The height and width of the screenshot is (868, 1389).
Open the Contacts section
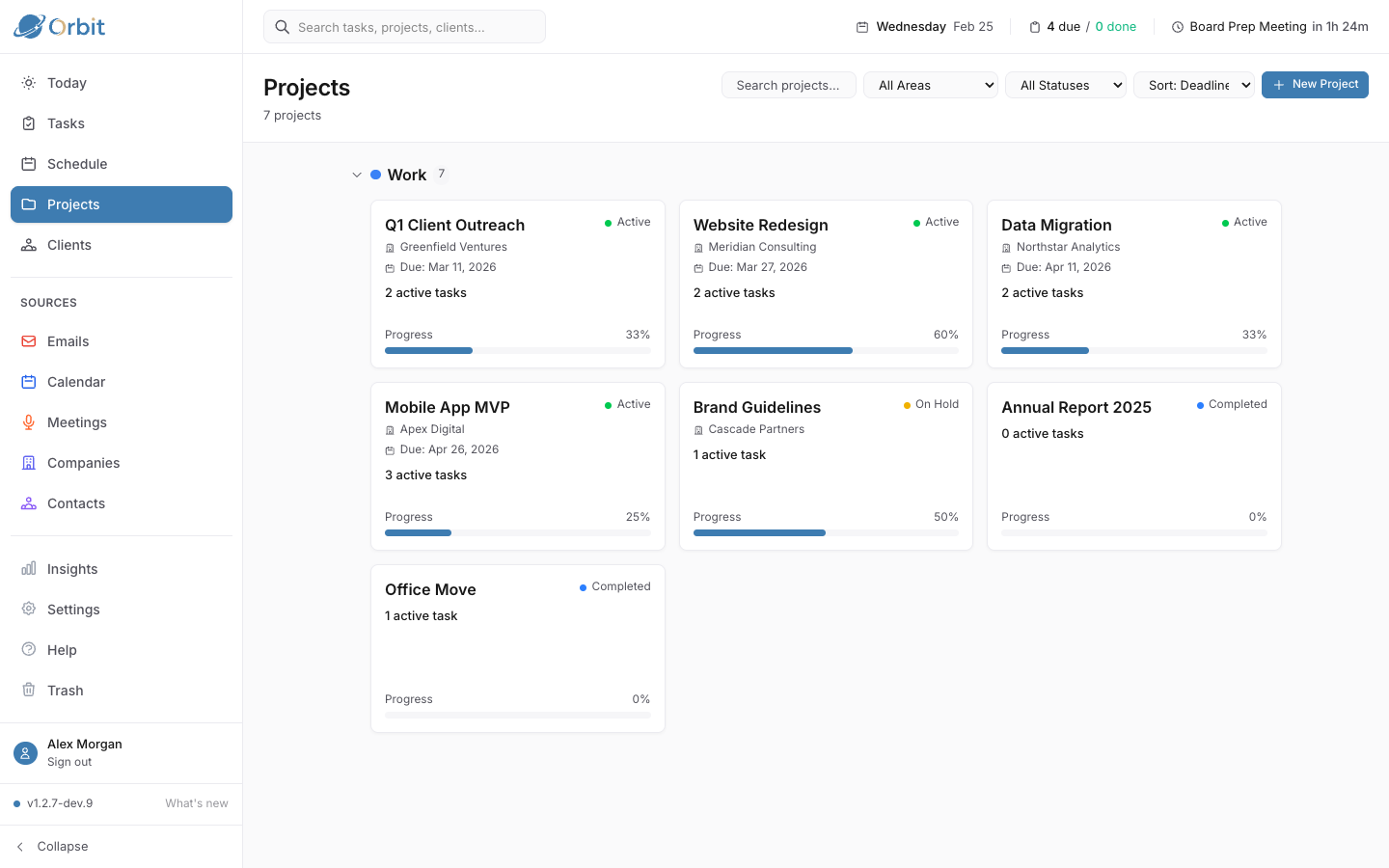tap(76, 503)
